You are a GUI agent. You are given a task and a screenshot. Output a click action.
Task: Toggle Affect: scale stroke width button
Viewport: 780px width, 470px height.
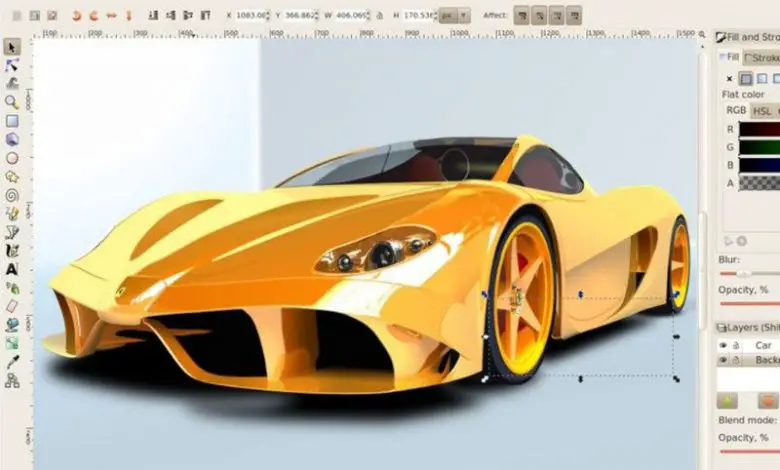(522, 16)
